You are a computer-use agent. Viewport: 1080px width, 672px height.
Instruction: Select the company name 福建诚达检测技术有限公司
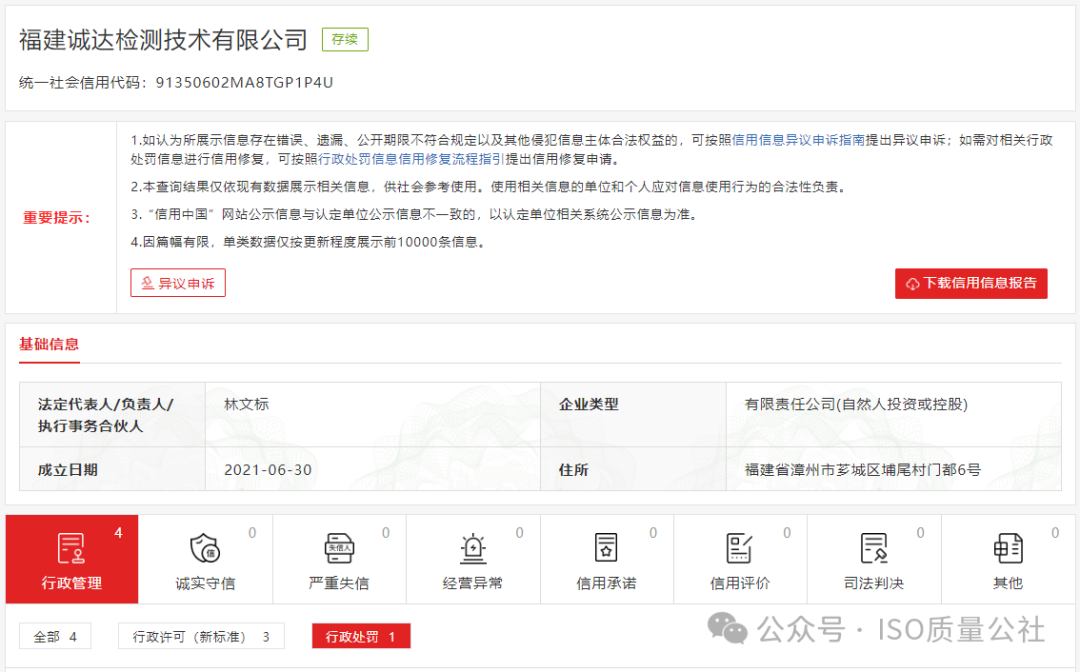160,39
